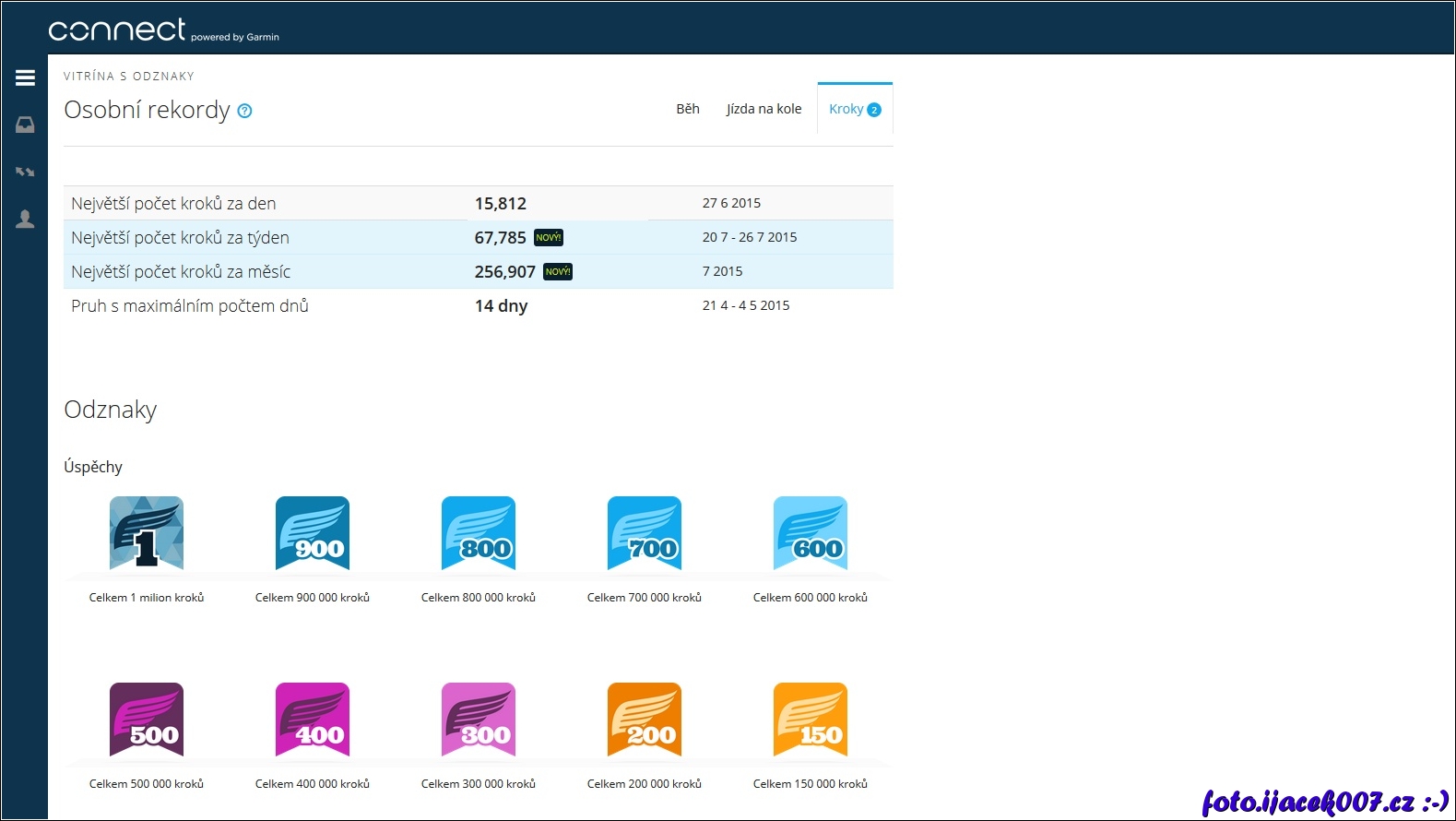Viewport: 1456px width, 821px height.
Task: Open the hamburger menu in sidebar
Action: [25, 78]
